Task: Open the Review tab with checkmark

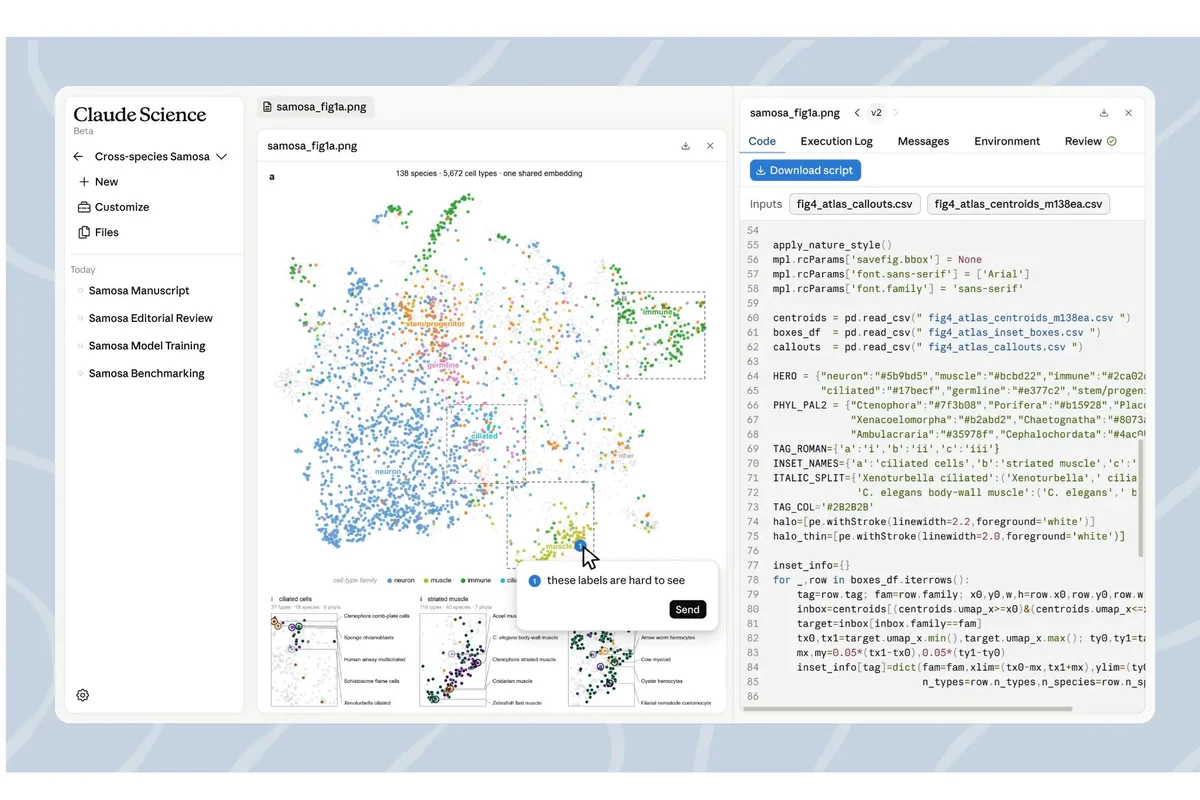Action: tap(1090, 141)
